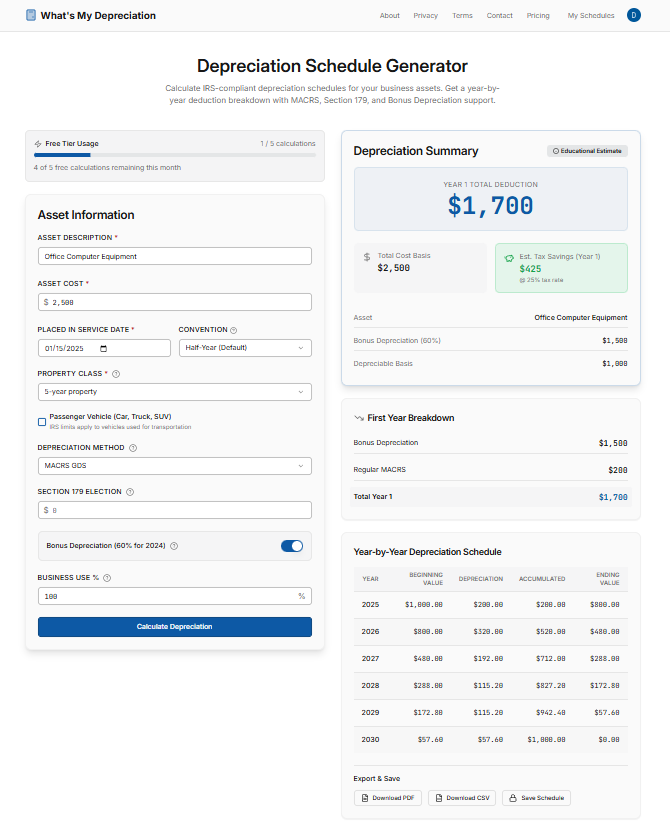Click the Bonus Depreciation help icon

point(174,544)
